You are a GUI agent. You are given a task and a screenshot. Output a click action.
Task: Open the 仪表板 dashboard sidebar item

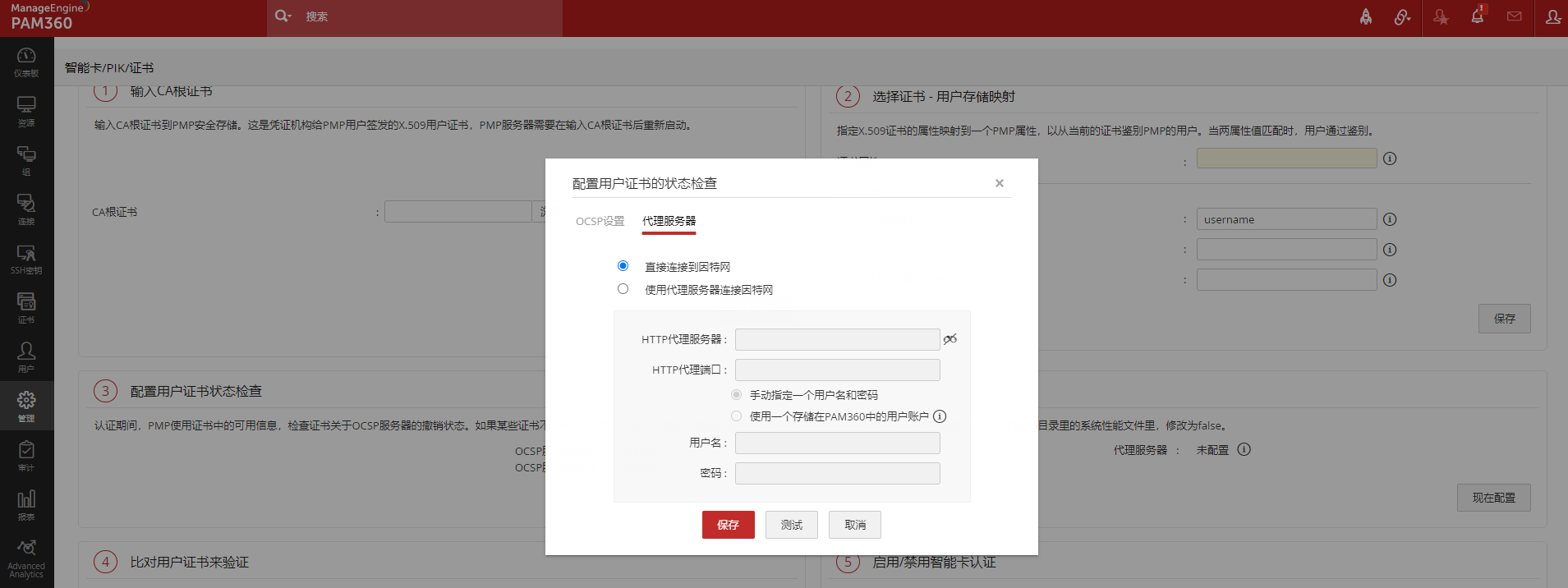pos(26,62)
